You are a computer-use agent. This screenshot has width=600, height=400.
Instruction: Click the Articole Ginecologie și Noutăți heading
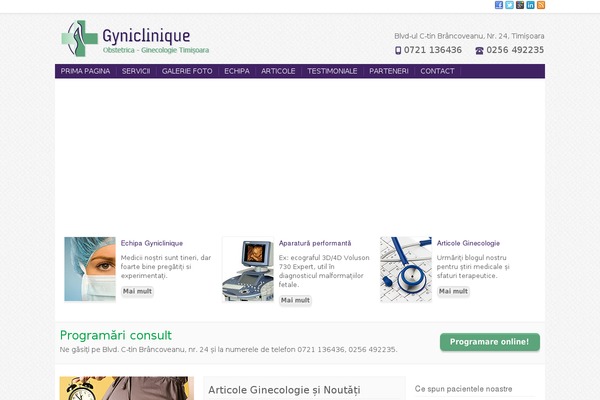(284, 390)
